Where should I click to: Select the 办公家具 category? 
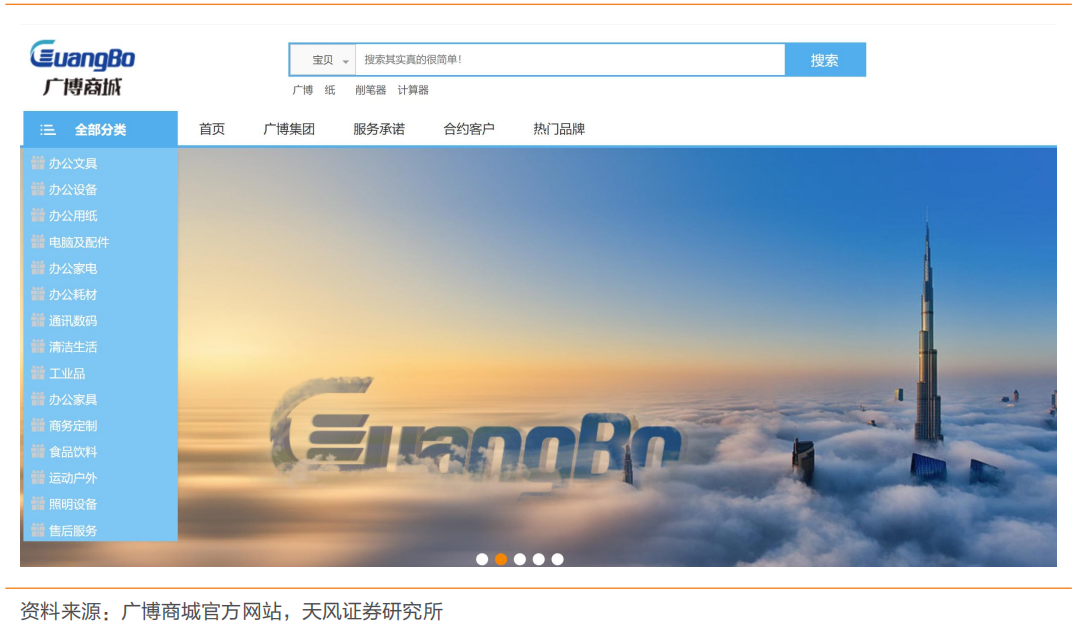(73, 400)
